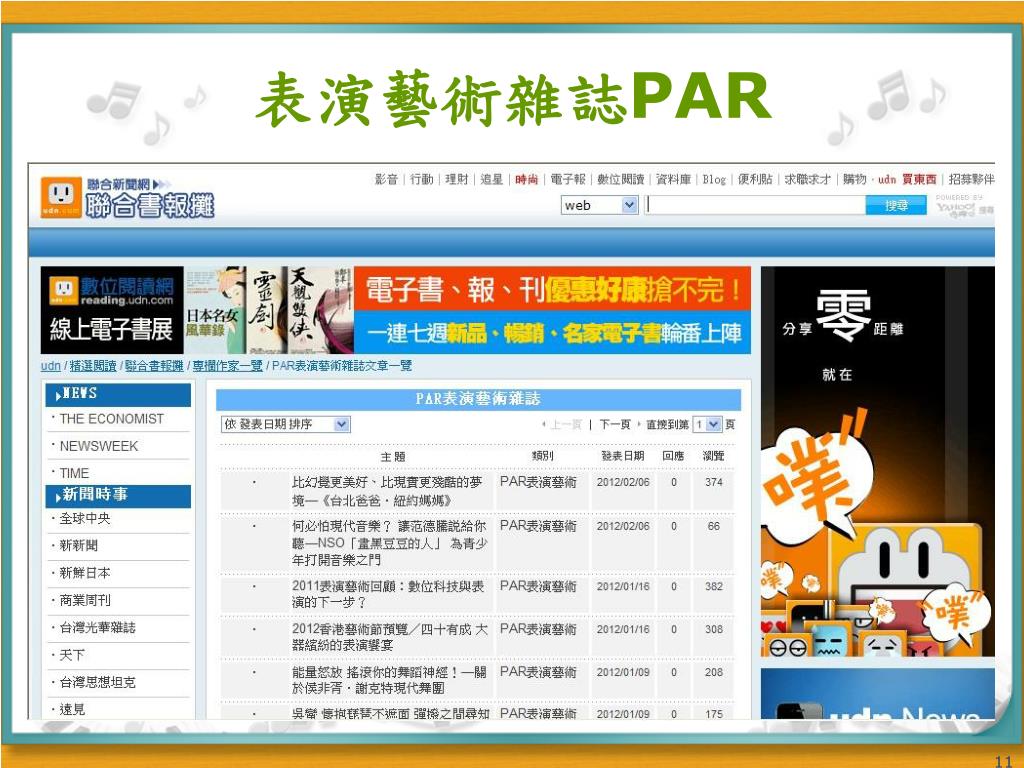
Task: Click the blue 搜尋 button
Action: pyautogui.click(x=896, y=205)
